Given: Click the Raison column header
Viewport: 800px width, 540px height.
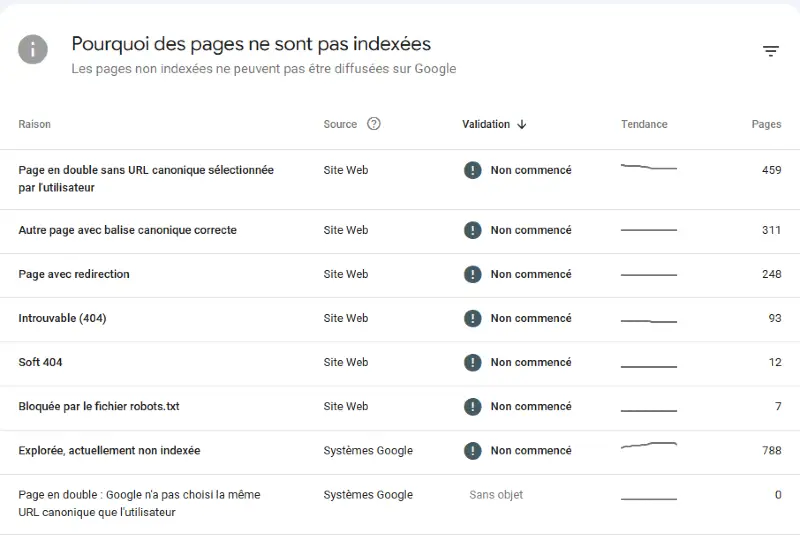Looking at the screenshot, I should pos(34,124).
